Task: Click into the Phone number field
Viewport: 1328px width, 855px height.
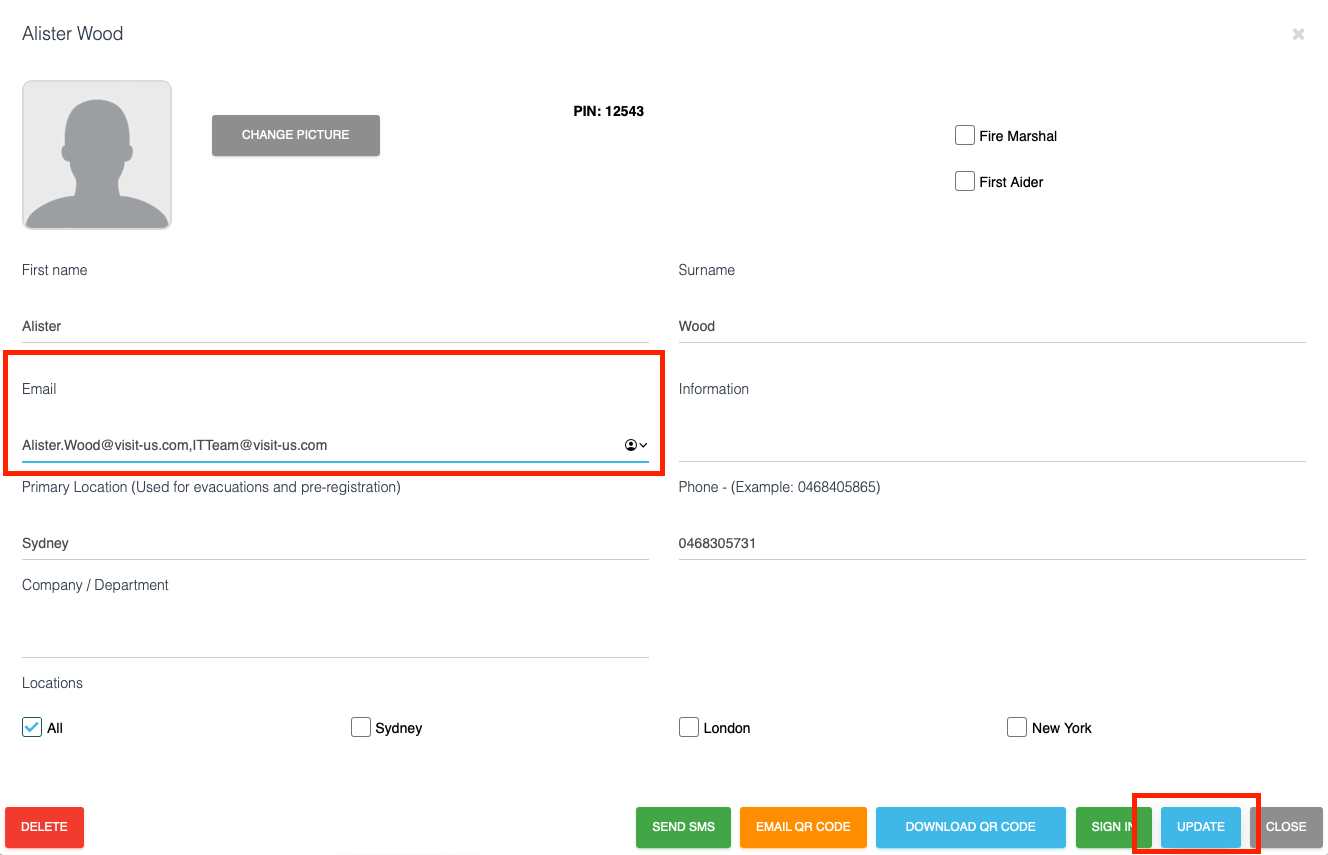Action: click(992, 543)
